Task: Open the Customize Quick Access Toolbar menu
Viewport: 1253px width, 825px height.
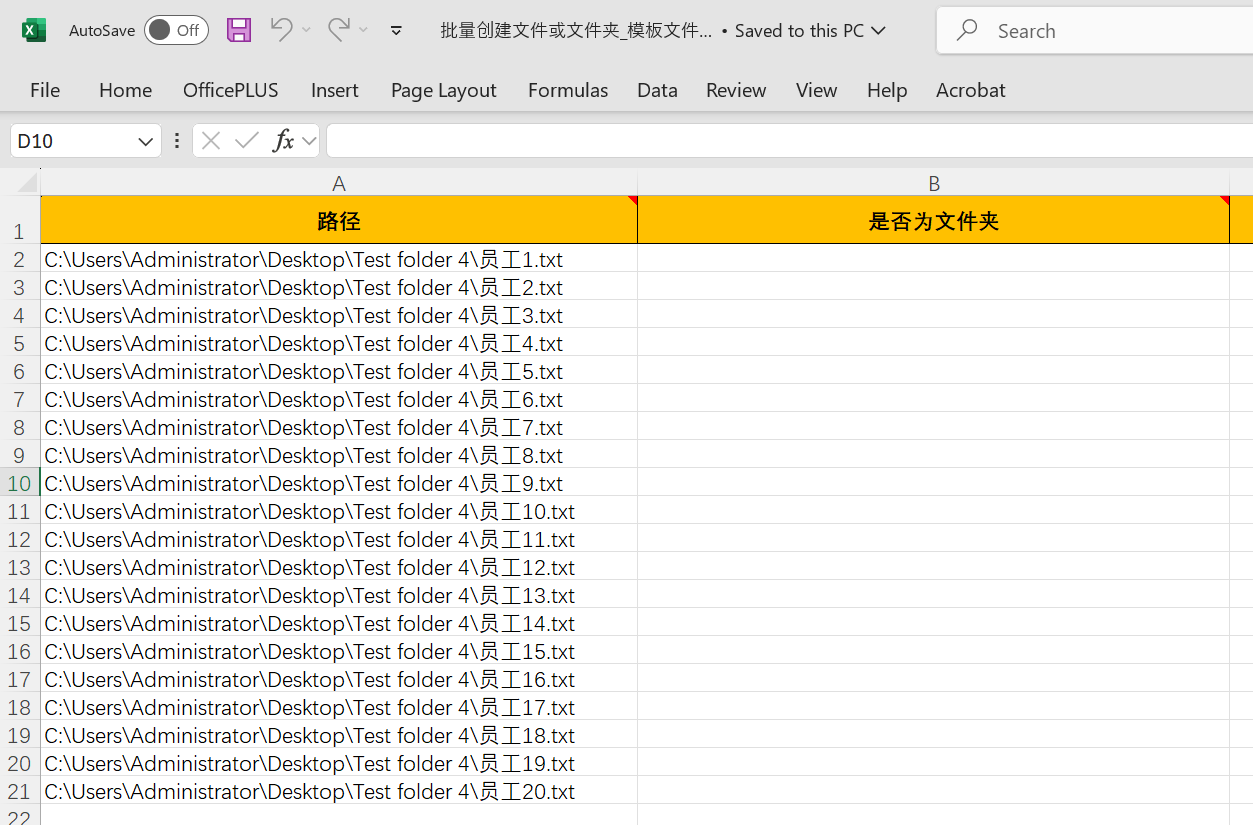Action: (396, 30)
